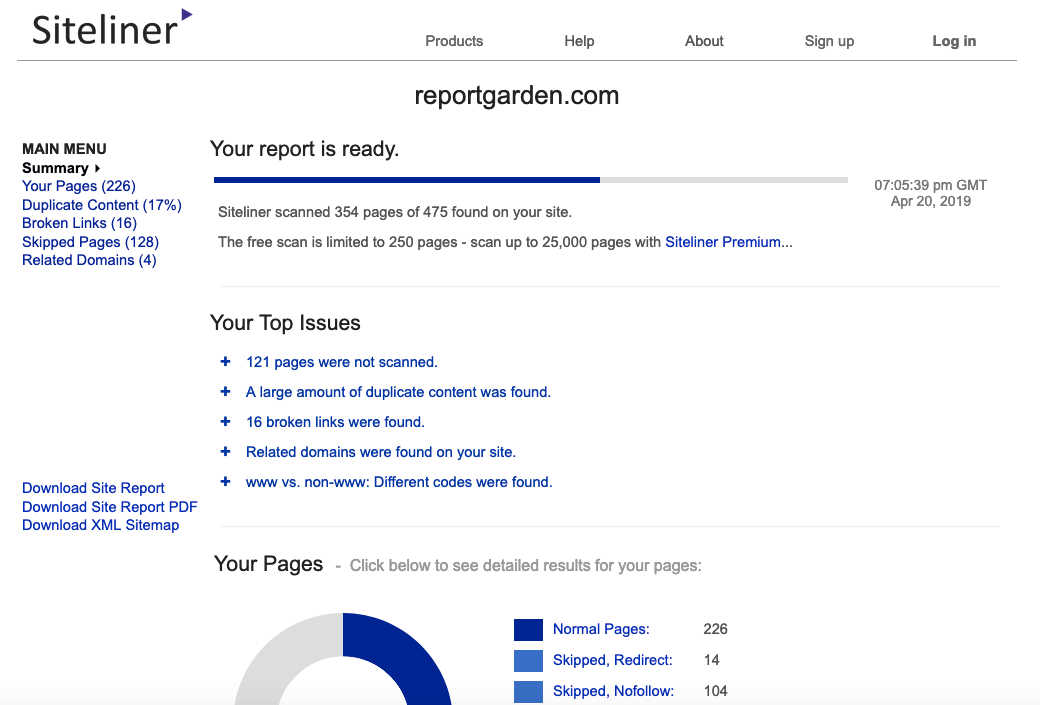1040x705 pixels.
Task: Open Related Domains (4) link
Action: pyautogui.click(x=89, y=260)
